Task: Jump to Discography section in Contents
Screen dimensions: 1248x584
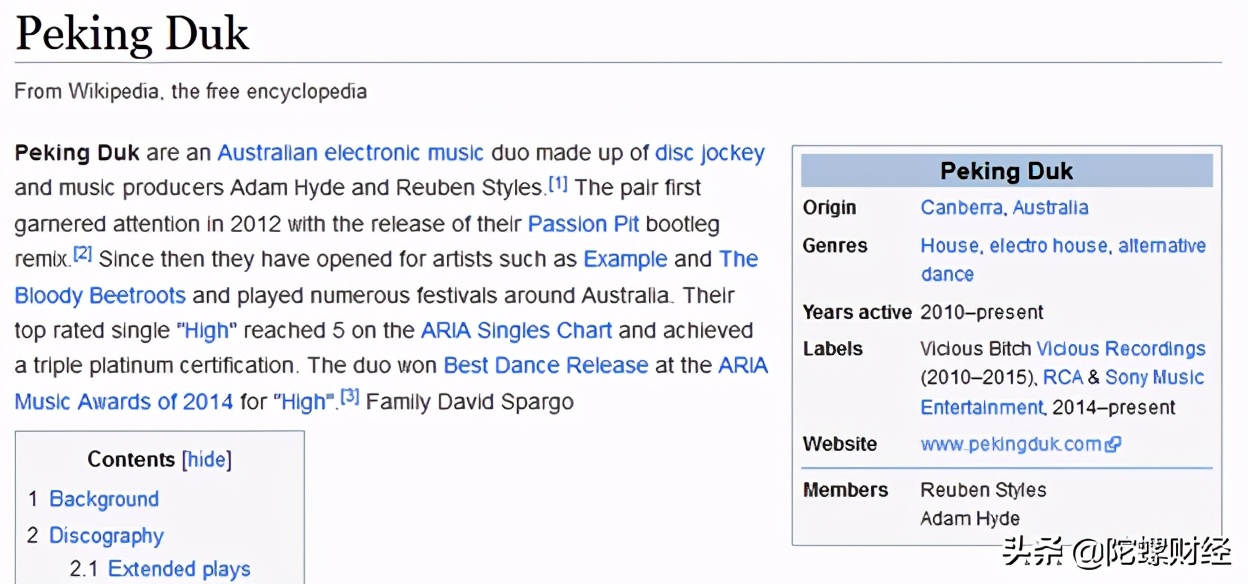Action: point(106,536)
